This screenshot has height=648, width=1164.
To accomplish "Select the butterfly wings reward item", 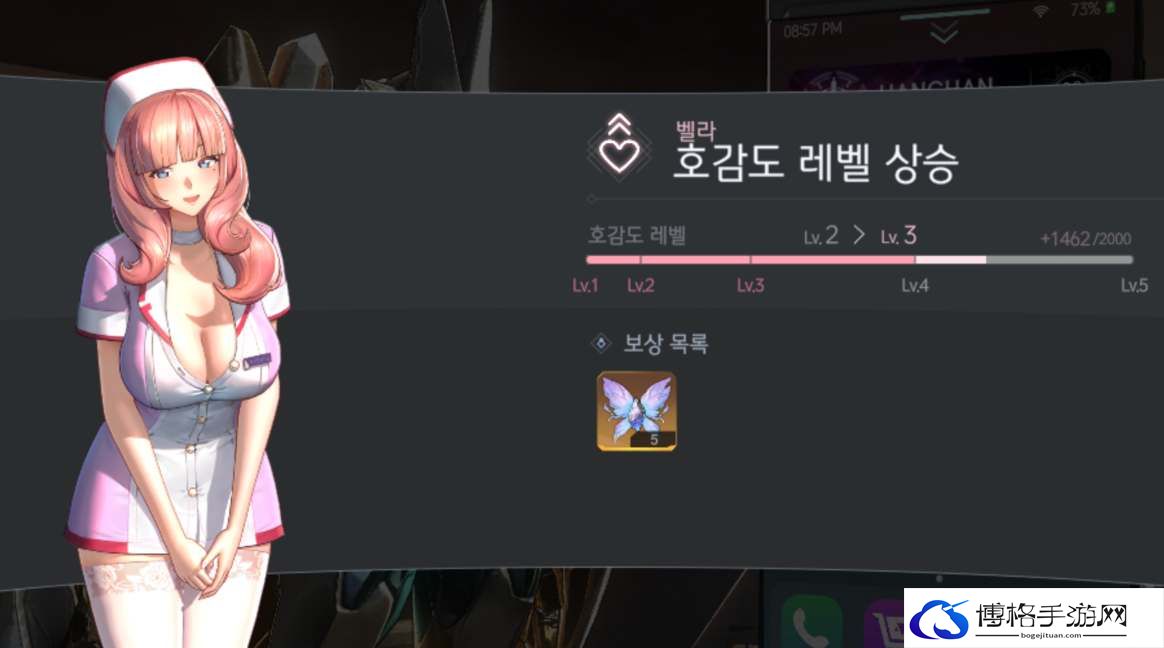I will (636, 411).
